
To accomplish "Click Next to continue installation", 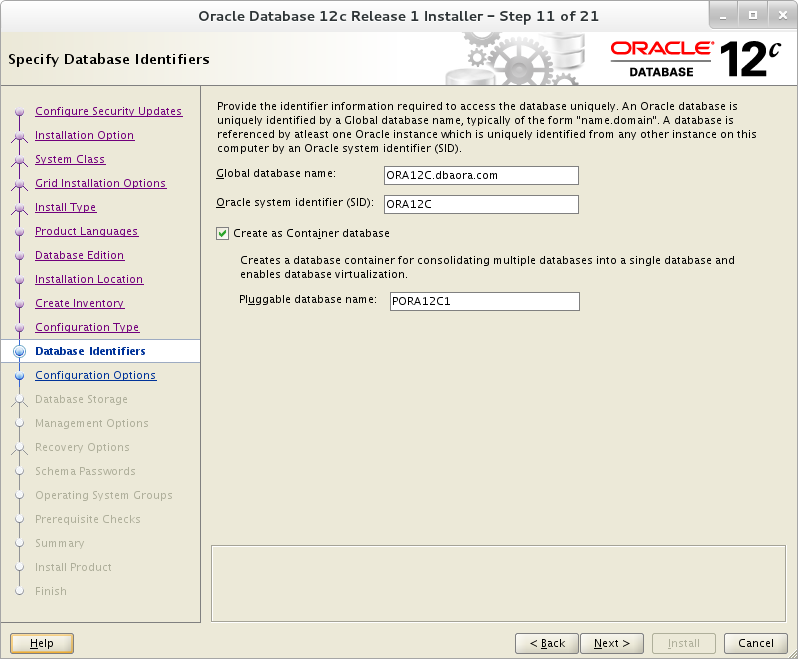I will click(612, 644).
